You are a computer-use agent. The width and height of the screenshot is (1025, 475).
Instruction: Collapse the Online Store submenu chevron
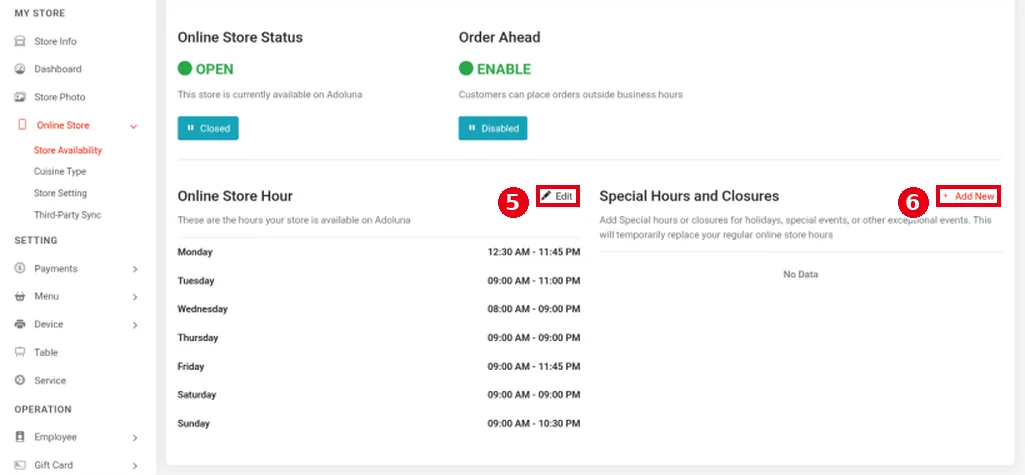click(134, 126)
